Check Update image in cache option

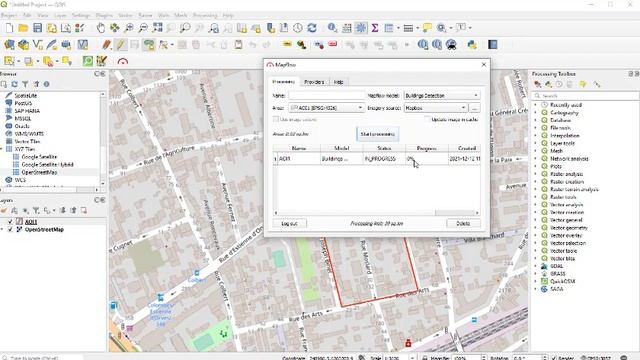(427, 119)
